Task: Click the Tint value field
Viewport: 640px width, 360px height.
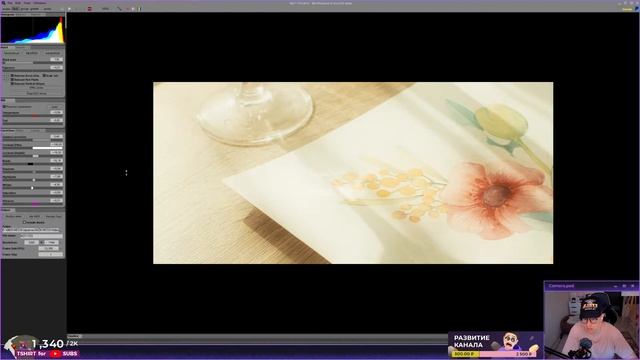Action: (x=56, y=120)
